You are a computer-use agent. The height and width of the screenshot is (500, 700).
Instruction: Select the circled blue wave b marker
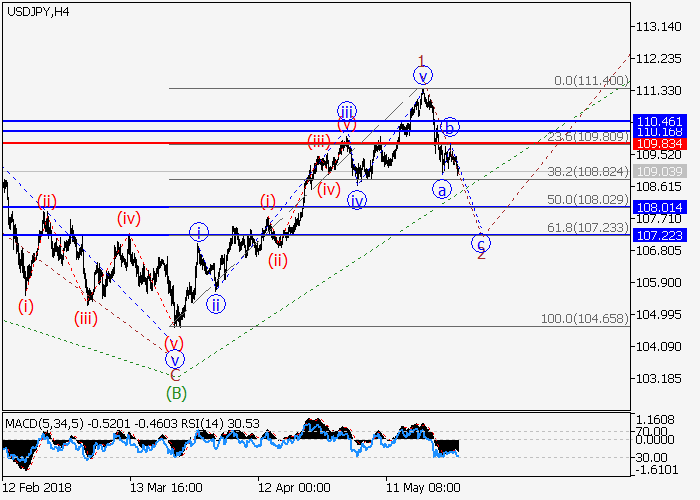(450, 126)
